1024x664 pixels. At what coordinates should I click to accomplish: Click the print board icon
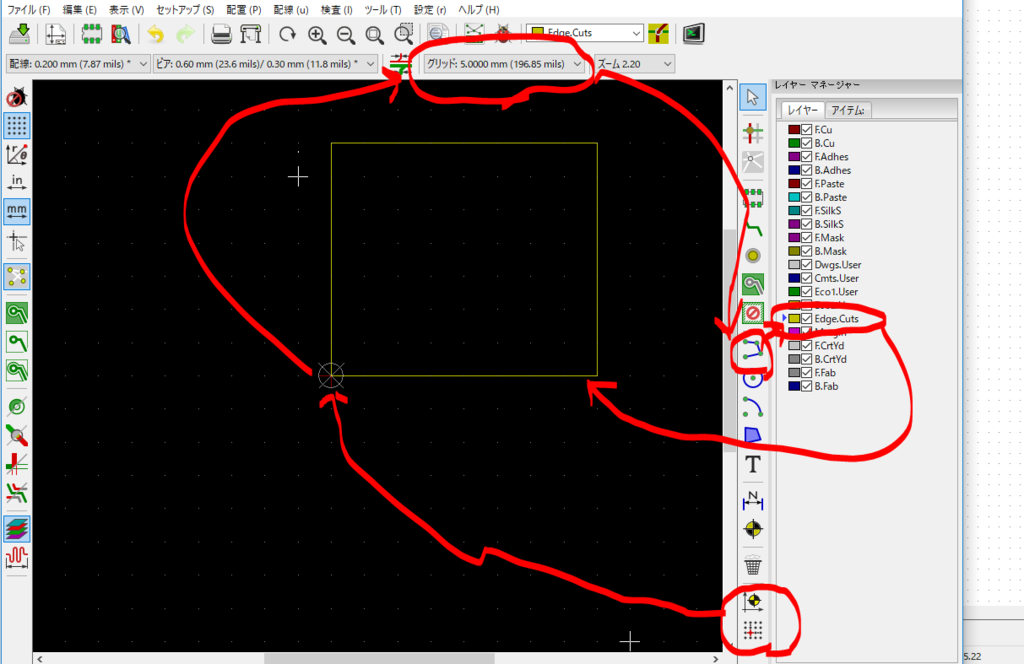[221, 33]
